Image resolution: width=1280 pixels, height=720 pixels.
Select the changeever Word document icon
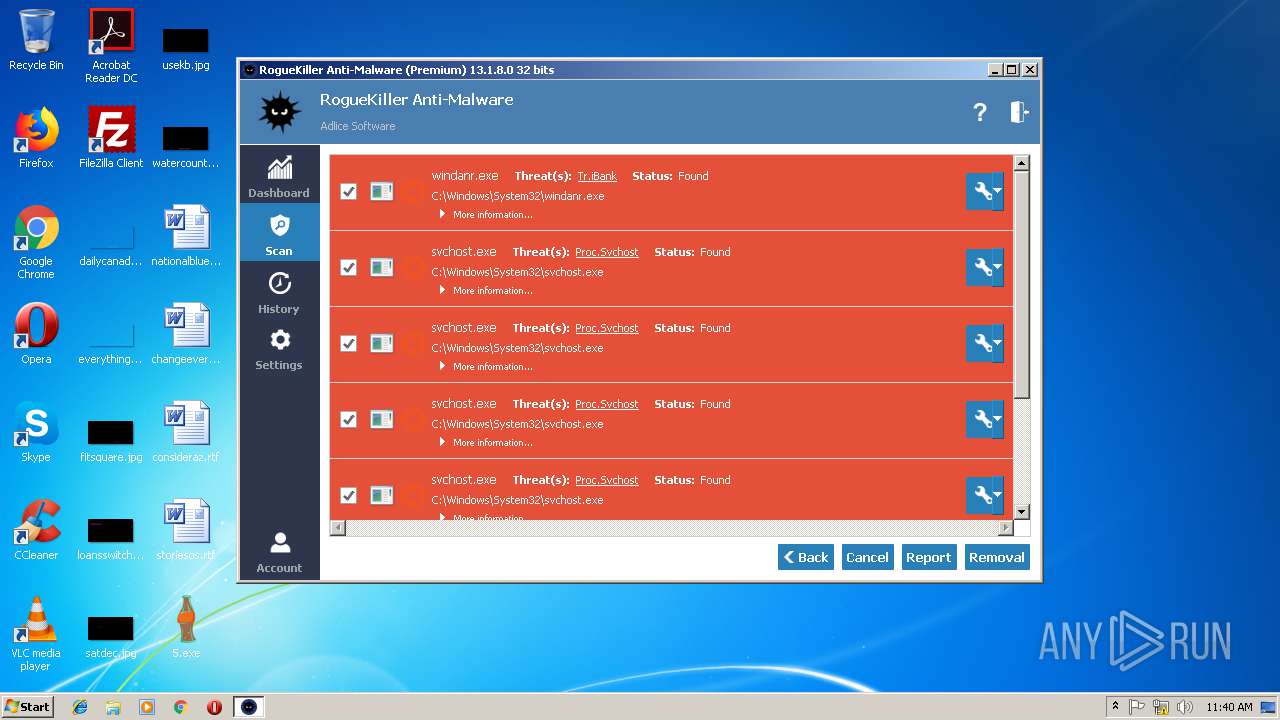coord(186,334)
